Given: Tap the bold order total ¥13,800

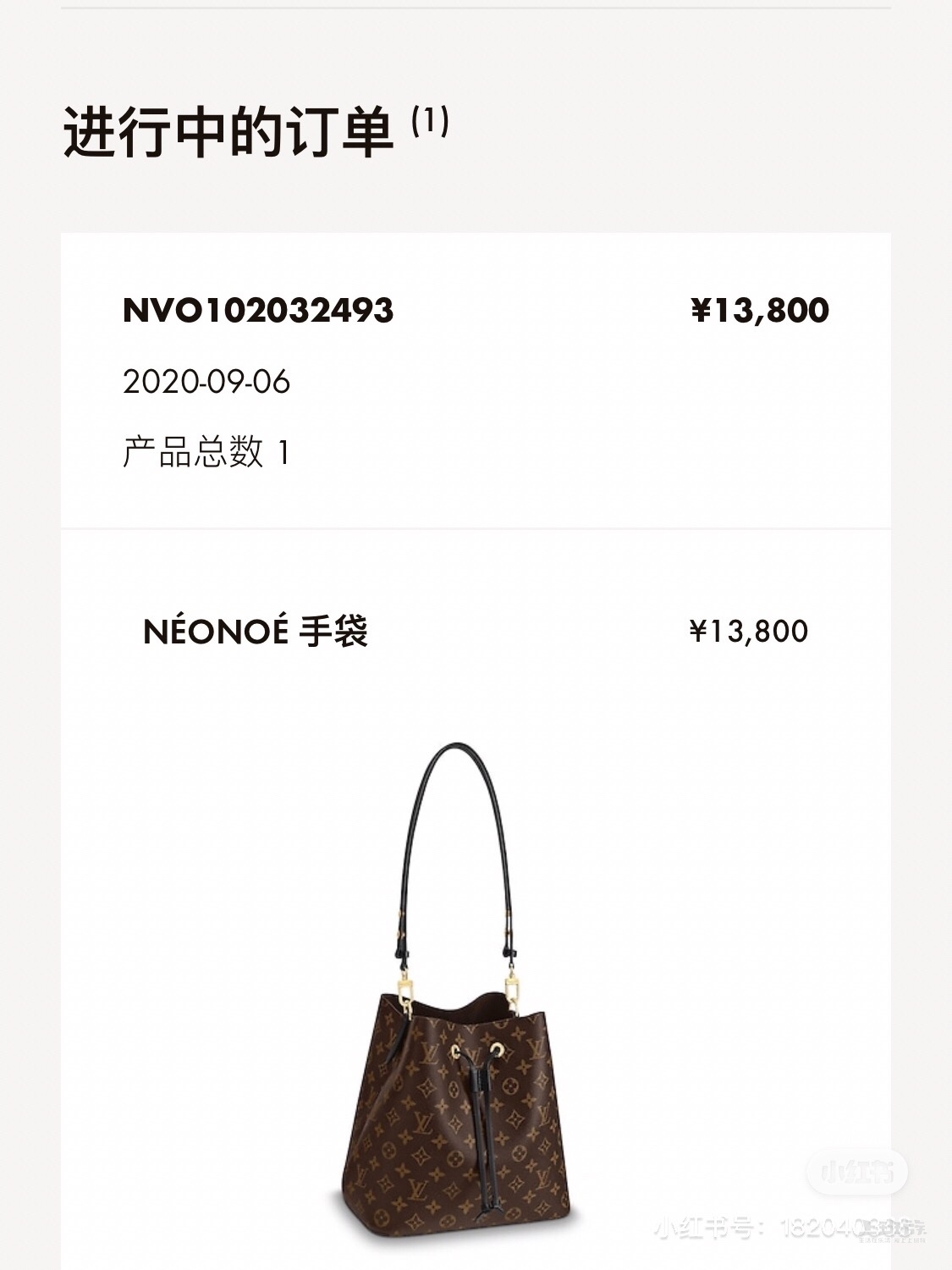Looking at the screenshot, I should [x=760, y=310].
